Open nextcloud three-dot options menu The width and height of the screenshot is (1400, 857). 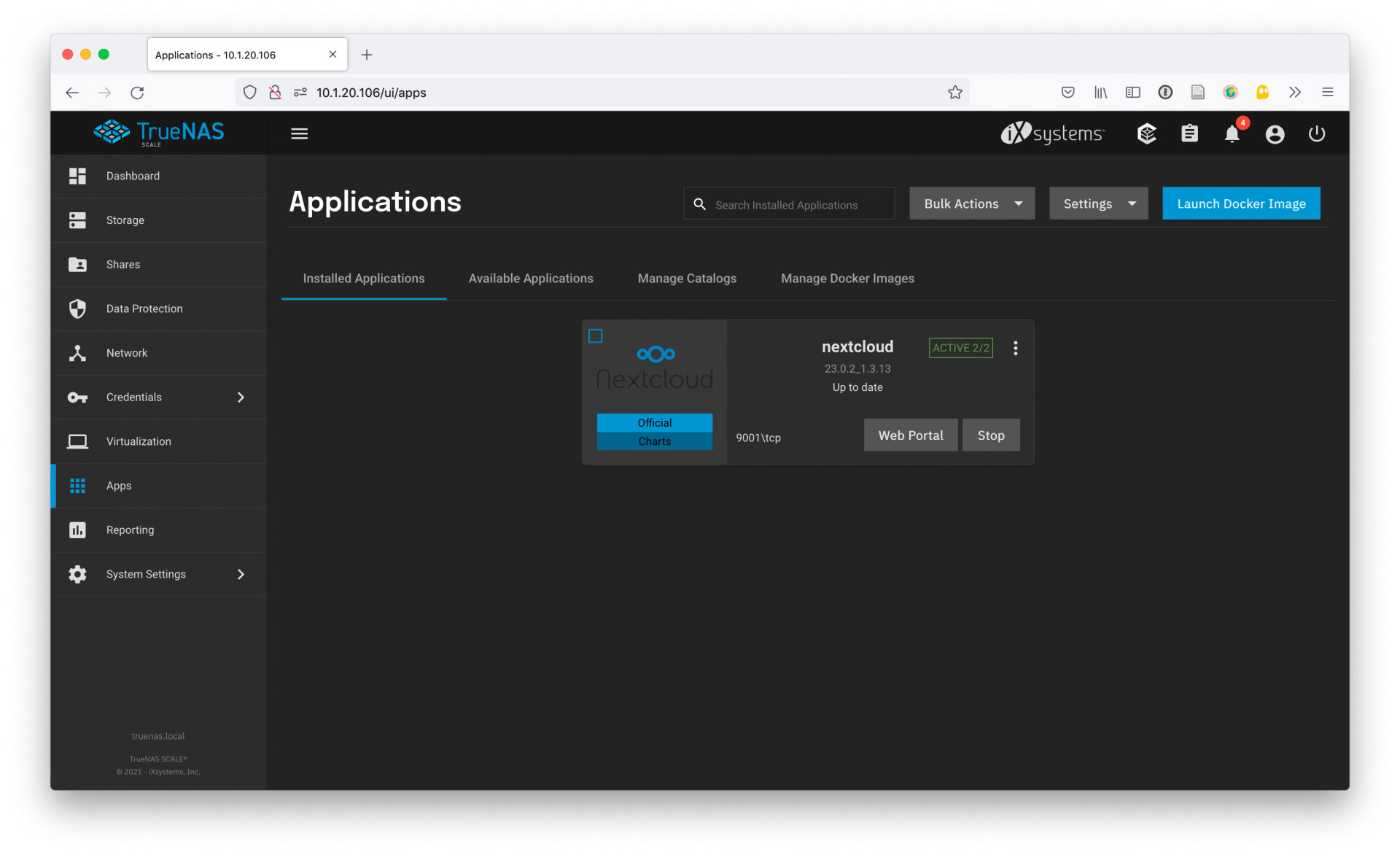point(1015,348)
